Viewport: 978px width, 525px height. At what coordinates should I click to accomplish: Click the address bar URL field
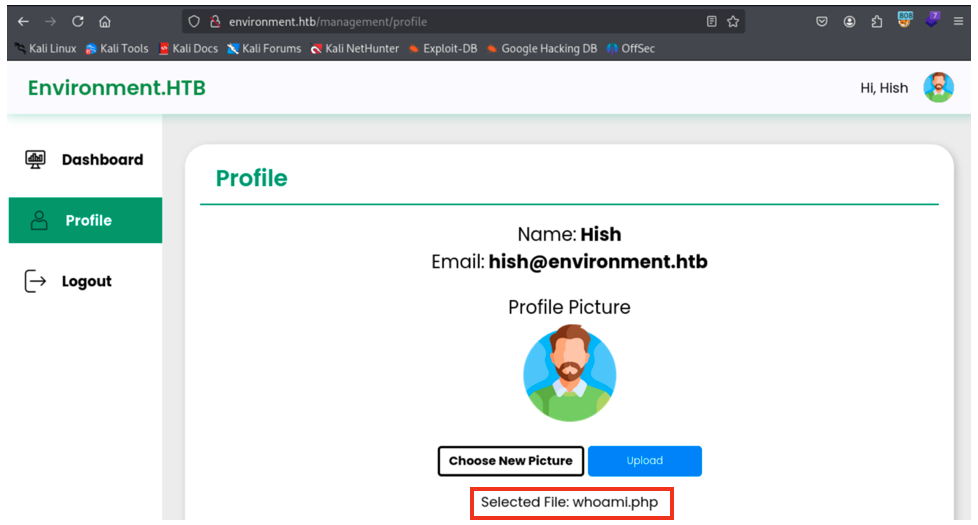pyautogui.click(x=462, y=22)
